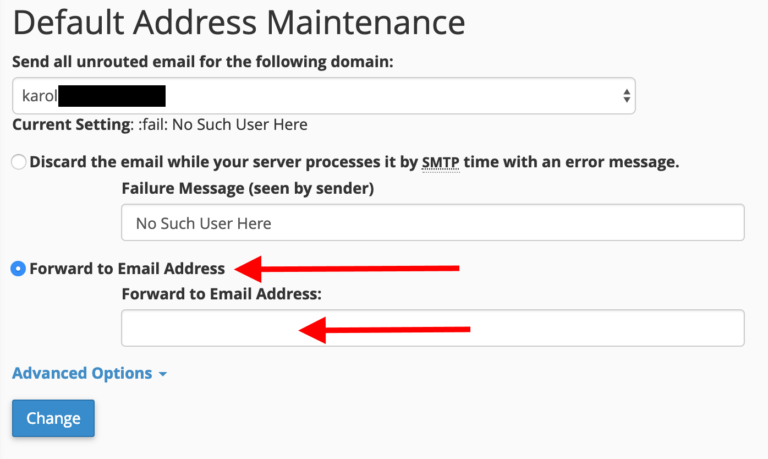This screenshot has width=768, height=459.
Task: Click the up-down arrows on domain selector
Action: [x=626, y=96]
